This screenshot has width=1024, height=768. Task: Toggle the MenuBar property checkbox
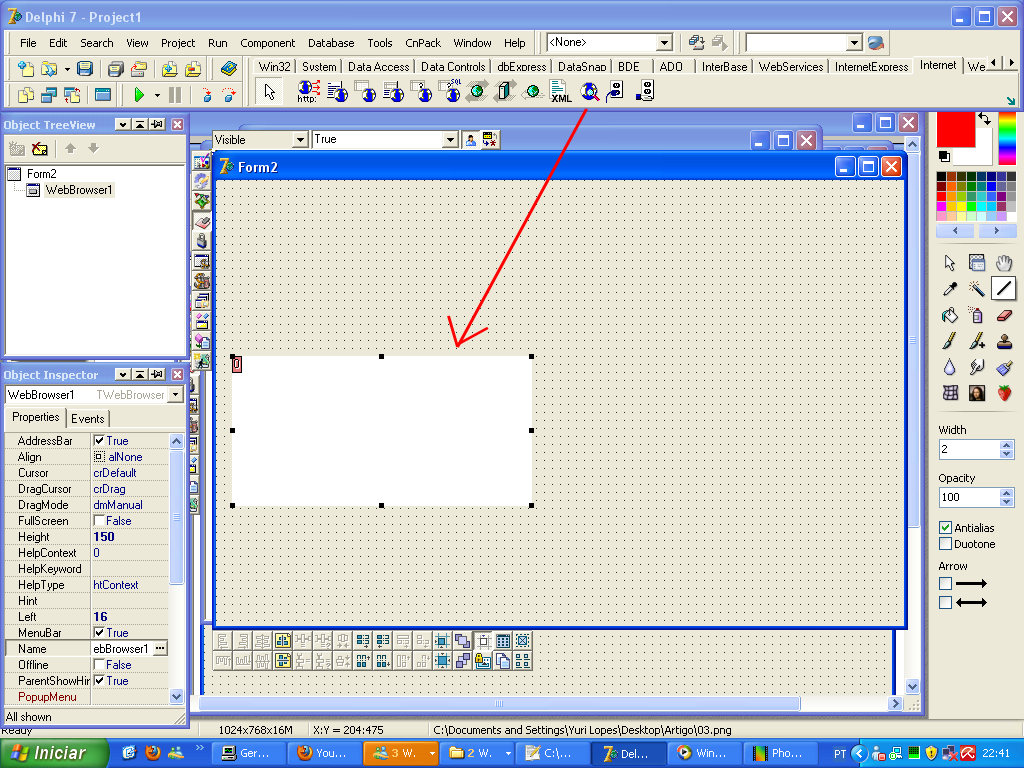pyautogui.click(x=99, y=632)
